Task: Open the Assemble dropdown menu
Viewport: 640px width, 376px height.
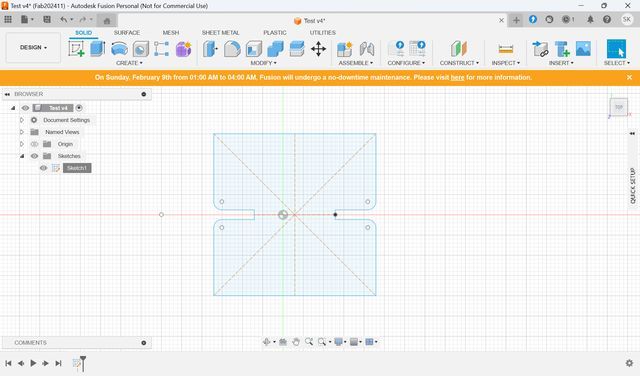Action: (356, 63)
